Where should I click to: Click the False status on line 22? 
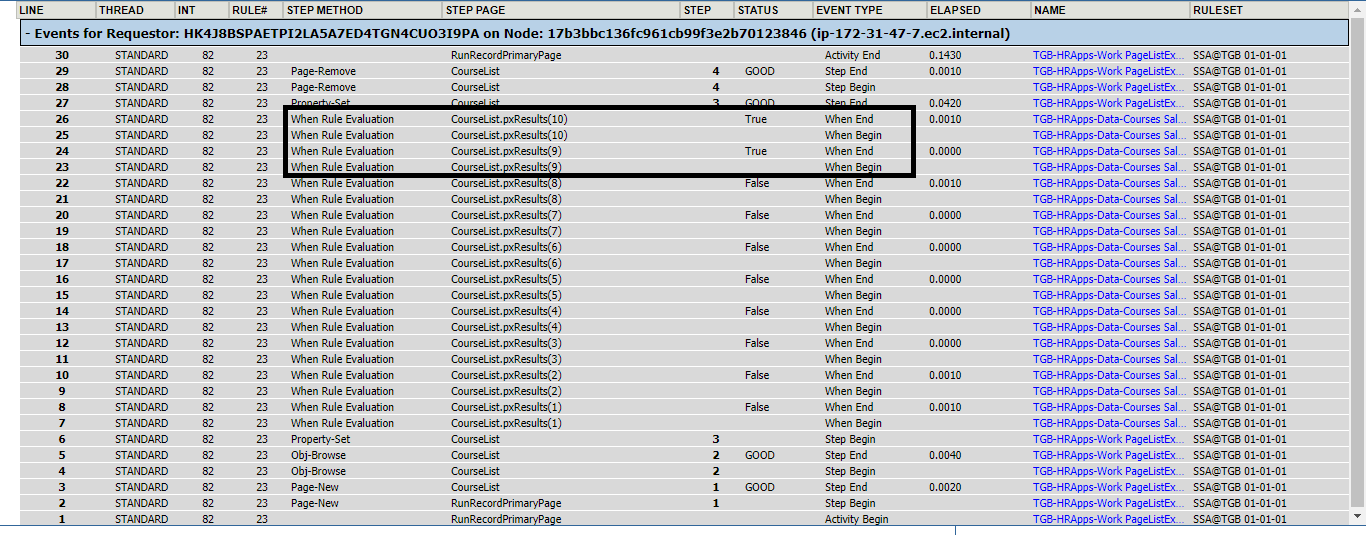coord(757,183)
